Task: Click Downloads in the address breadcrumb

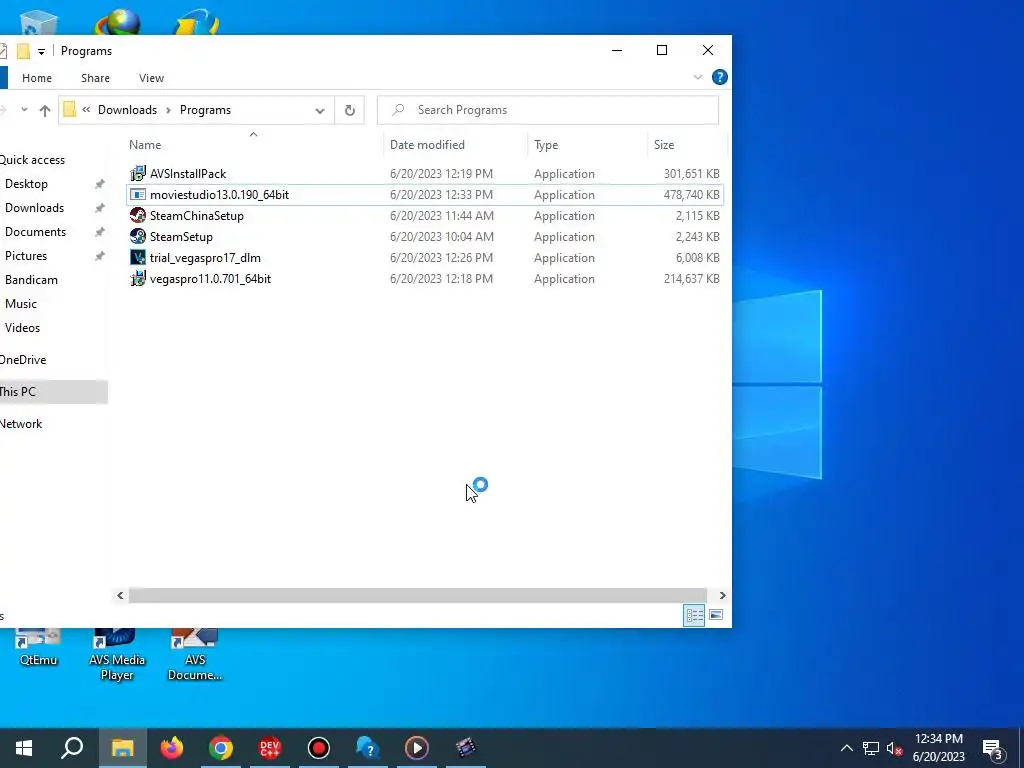Action: pyautogui.click(x=127, y=110)
